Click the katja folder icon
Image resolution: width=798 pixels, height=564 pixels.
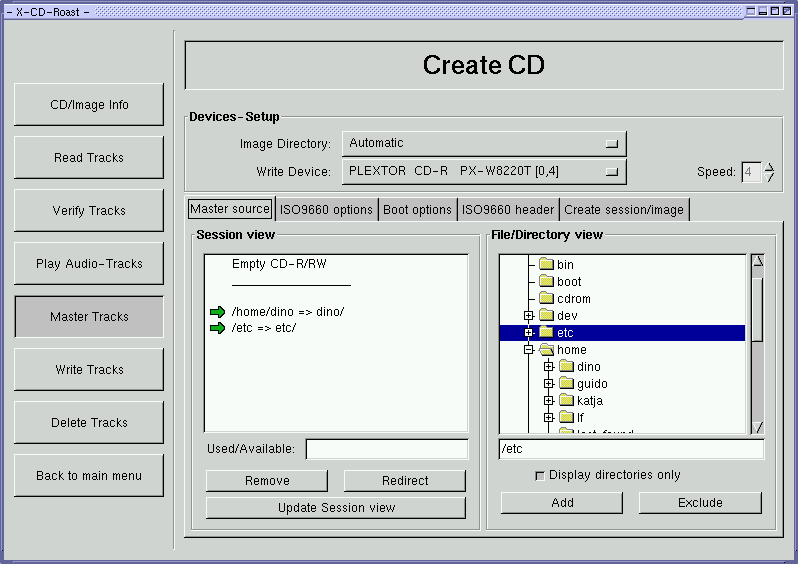[x=566, y=401]
